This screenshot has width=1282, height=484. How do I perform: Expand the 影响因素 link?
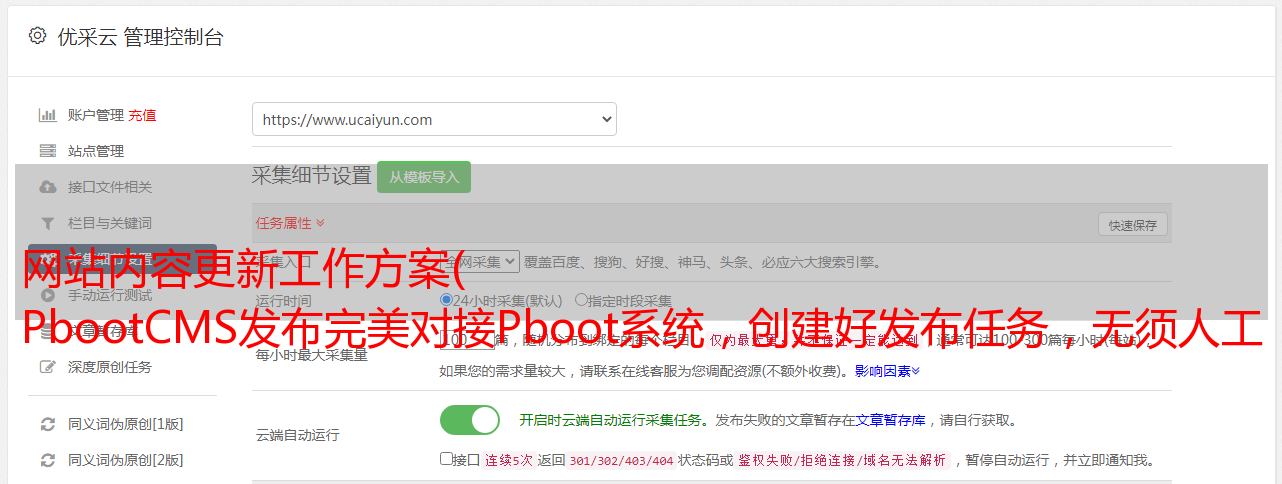pos(887,371)
